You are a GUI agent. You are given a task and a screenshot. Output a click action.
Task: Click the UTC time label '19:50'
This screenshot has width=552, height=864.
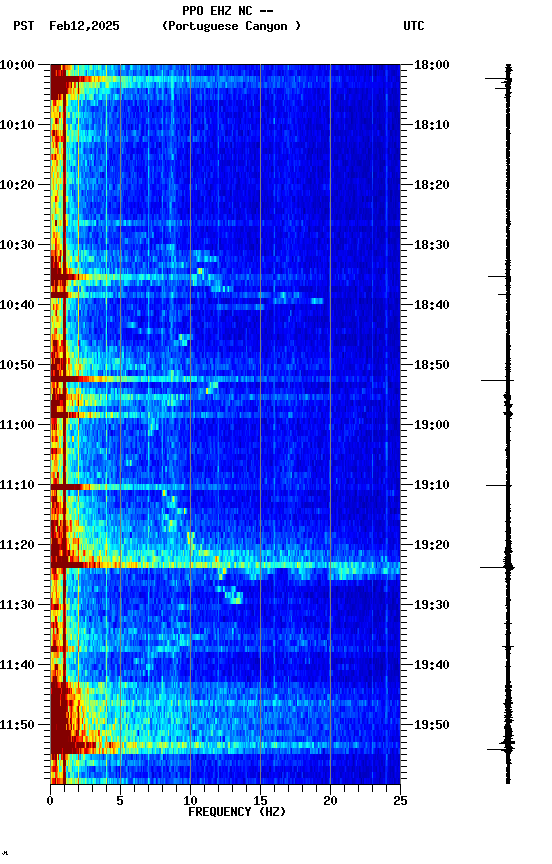[x=432, y=725]
